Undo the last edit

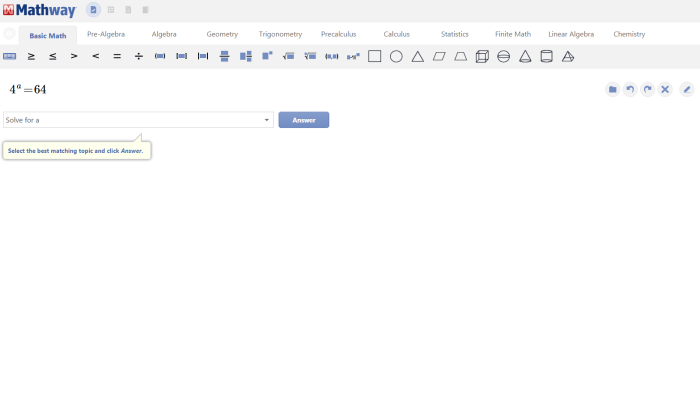tap(630, 89)
